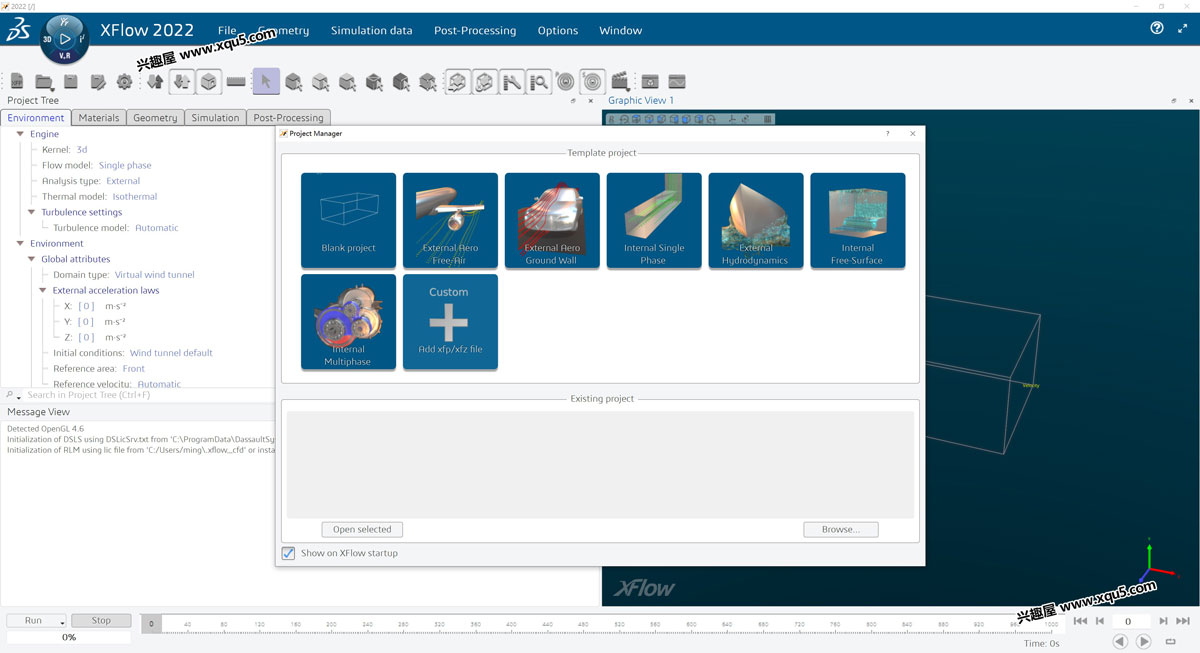
Task: Click the Stop button
Action: (x=101, y=621)
